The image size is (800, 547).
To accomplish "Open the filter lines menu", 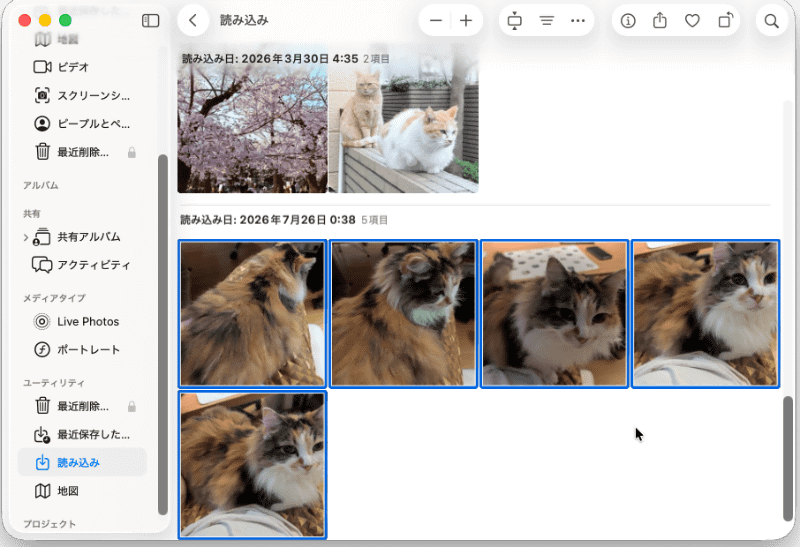I will pos(546,20).
